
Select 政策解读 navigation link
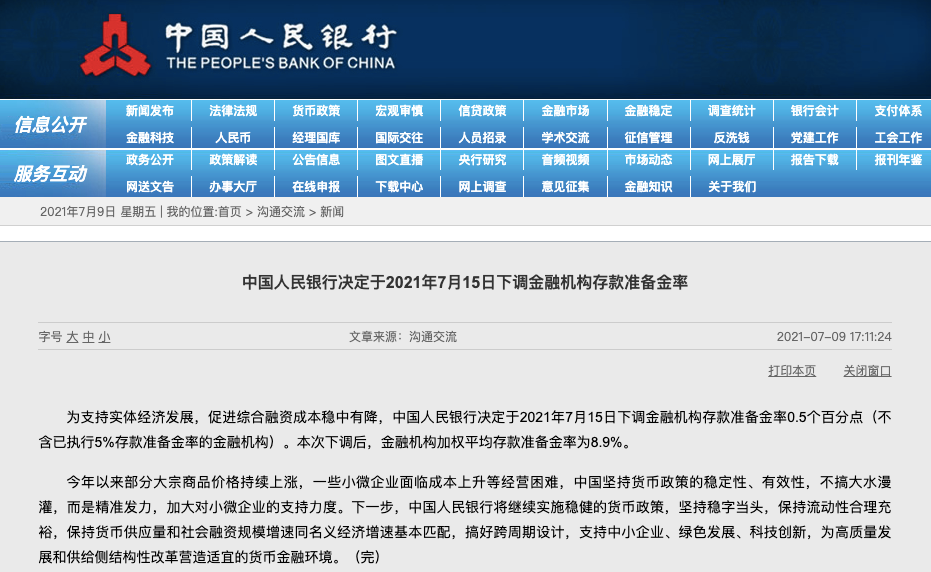[233, 160]
